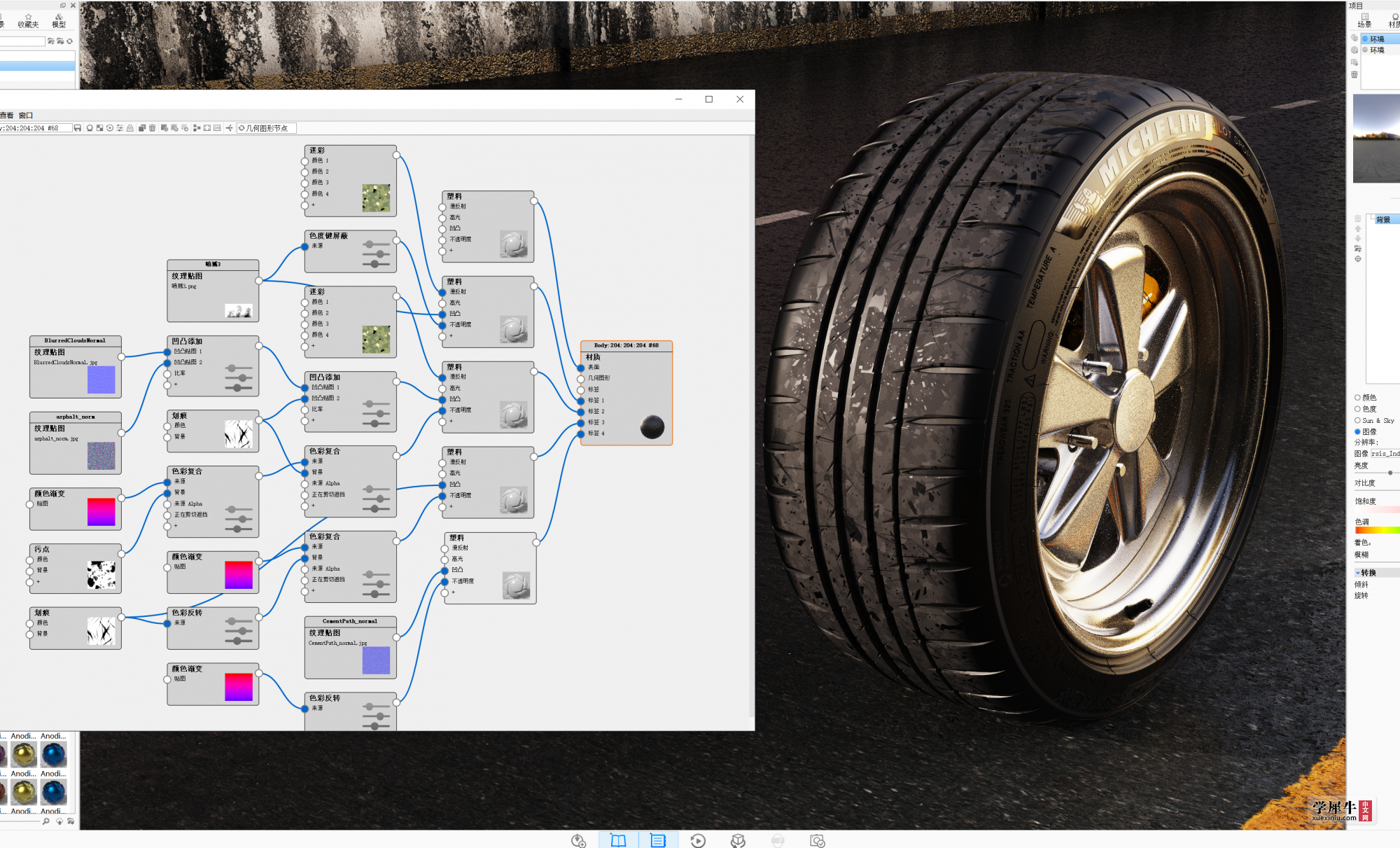Click the branch node icon beside geometry node field

click(229, 128)
